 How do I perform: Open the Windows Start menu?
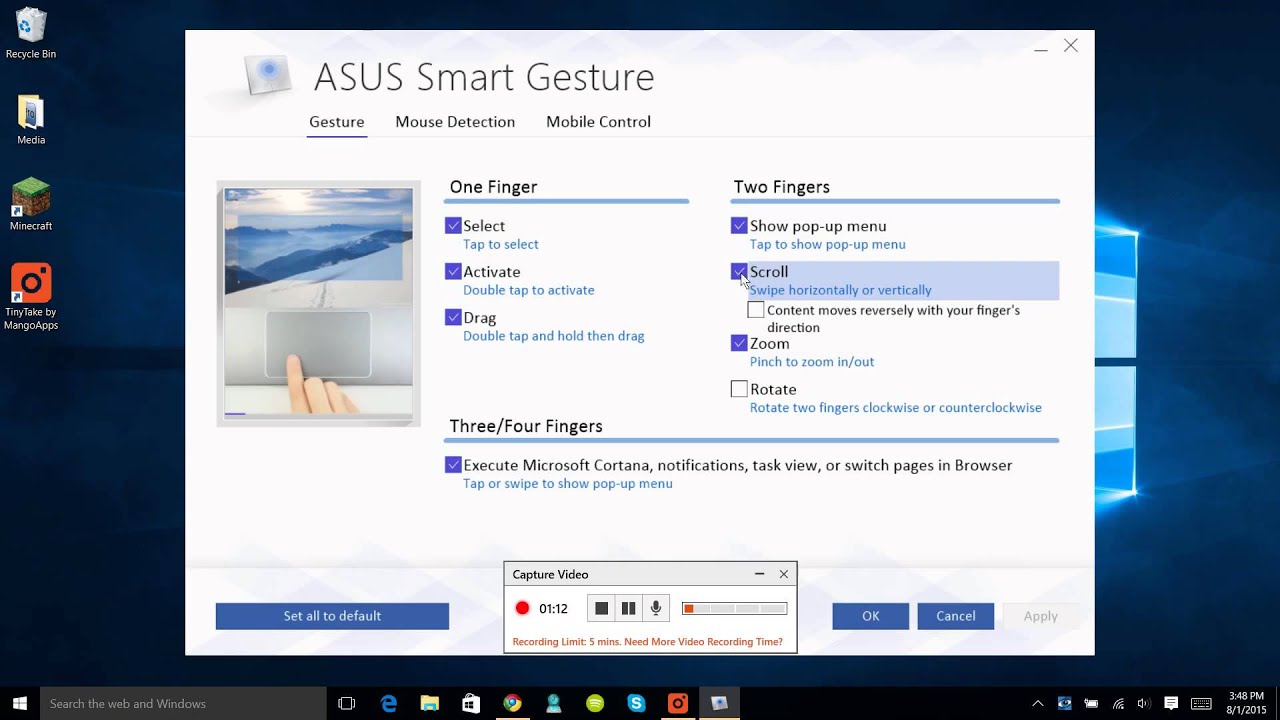(20, 703)
